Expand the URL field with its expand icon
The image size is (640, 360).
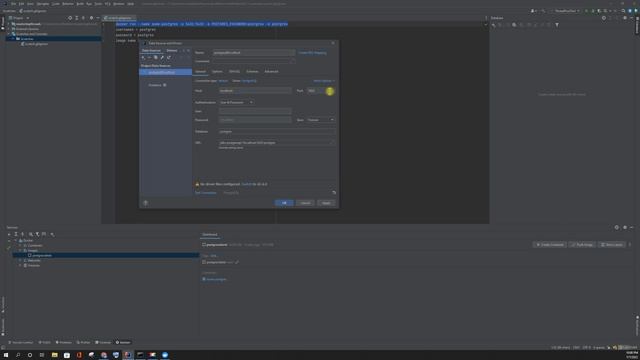tap(332, 143)
